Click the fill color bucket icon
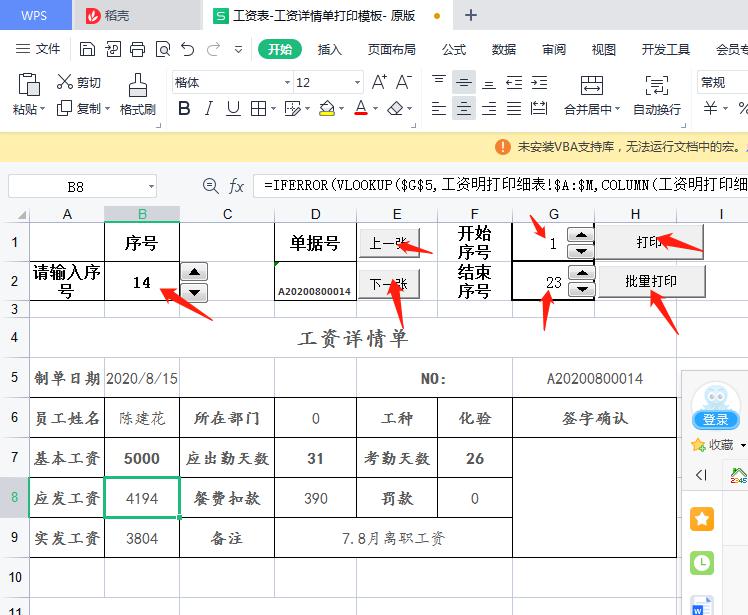This screenshot has width=748, height=615. pyautogui.click(x=327, y=109)
